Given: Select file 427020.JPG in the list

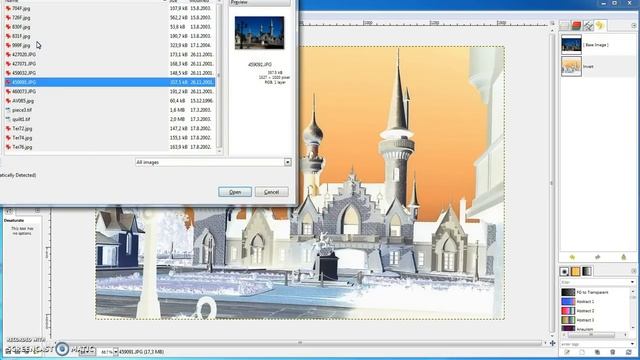Looking at the screenshot, I should pos(109,54).
